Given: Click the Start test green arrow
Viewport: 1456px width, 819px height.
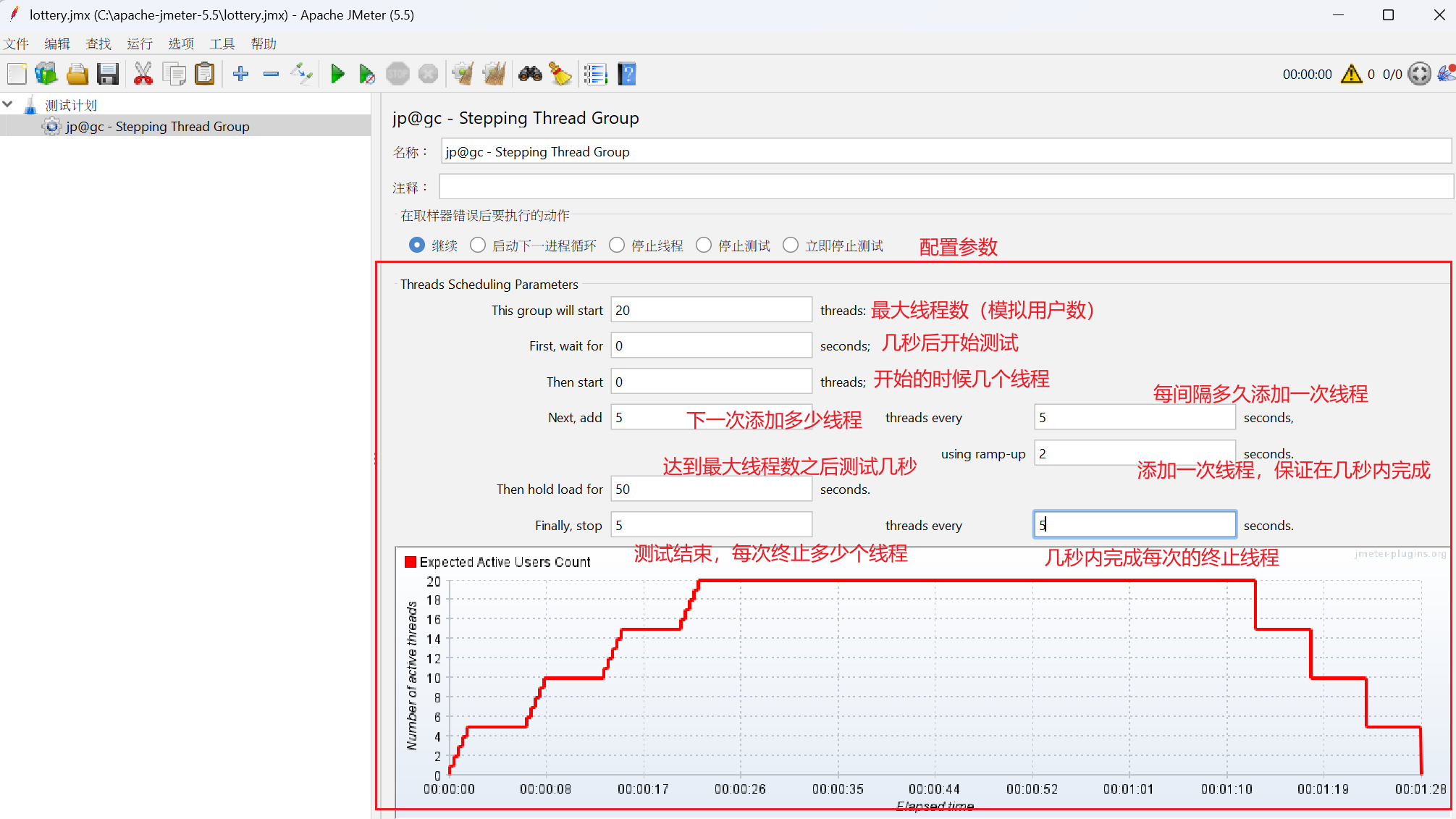Looking at the screenshot, I should coord(337,74).
